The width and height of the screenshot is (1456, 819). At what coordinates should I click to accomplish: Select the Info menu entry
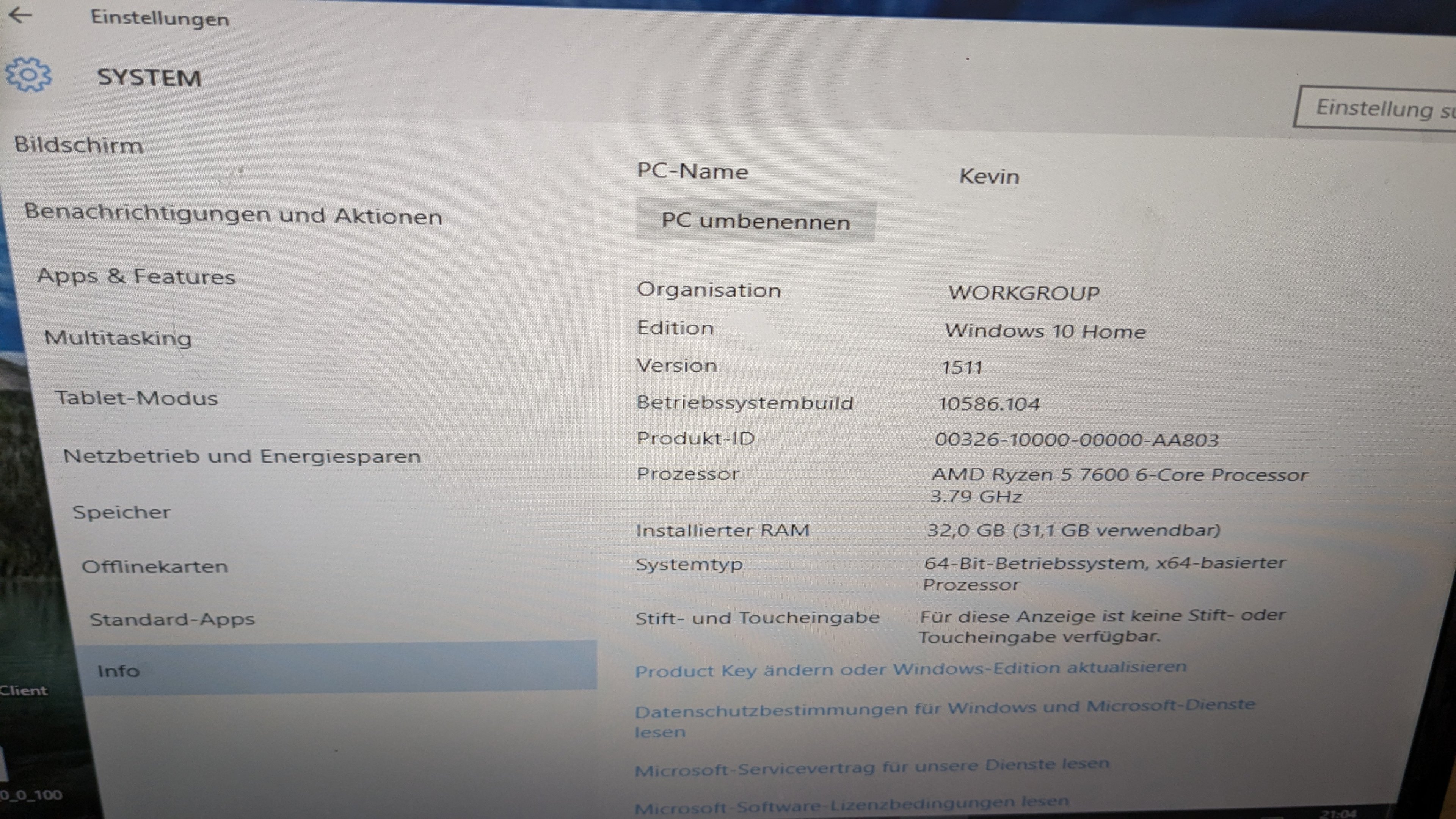coord(118,671)
